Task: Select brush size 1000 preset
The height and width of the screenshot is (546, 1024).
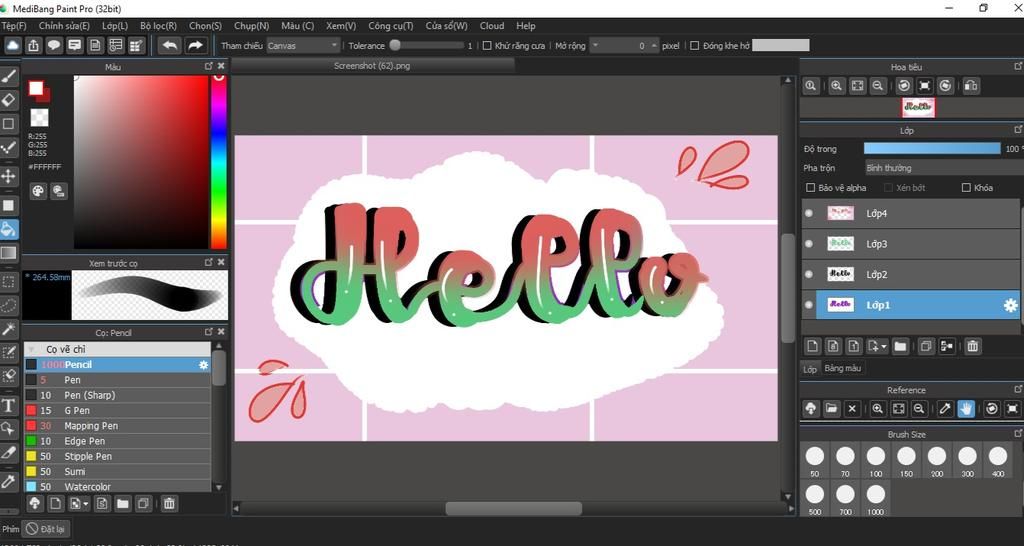Action: pyautogui.click(x=876, y=500)
